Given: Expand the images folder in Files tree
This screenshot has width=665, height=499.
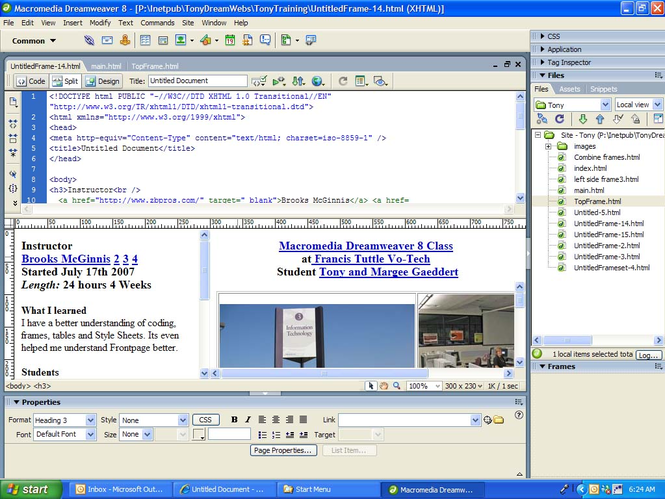Looking at the screenshot, I should 549,146.
